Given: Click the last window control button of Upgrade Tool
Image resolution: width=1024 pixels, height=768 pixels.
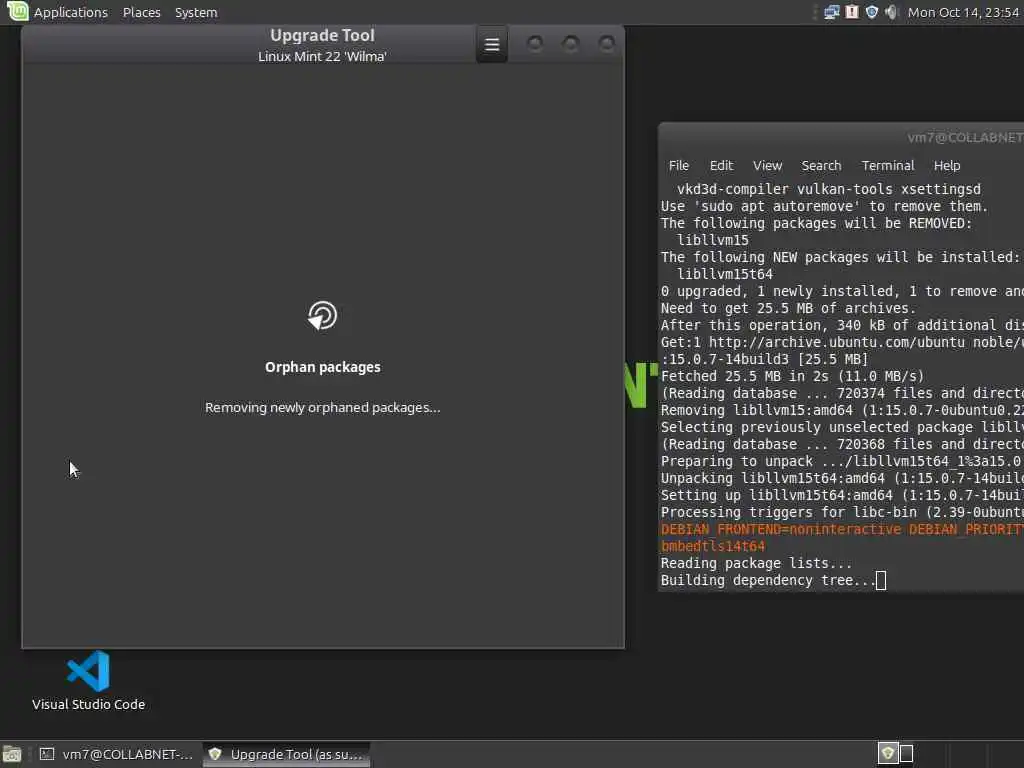Looking at the screenshot, I should (x=607, y=44).
